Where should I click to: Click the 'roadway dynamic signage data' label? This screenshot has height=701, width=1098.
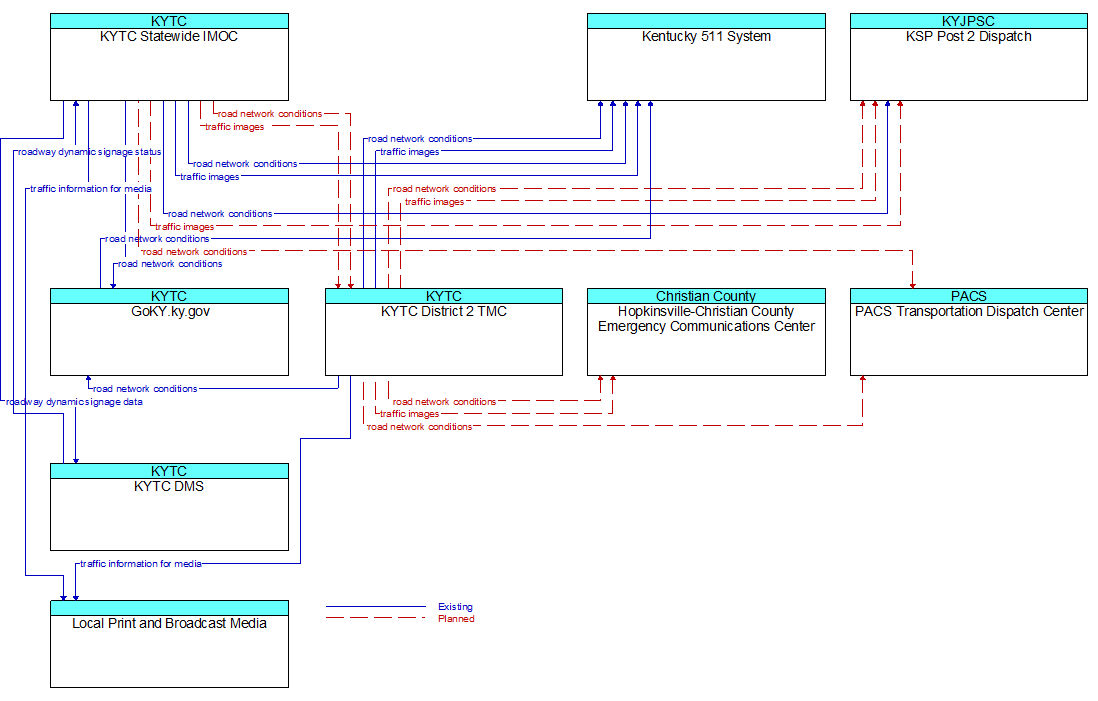coord(74,402)
